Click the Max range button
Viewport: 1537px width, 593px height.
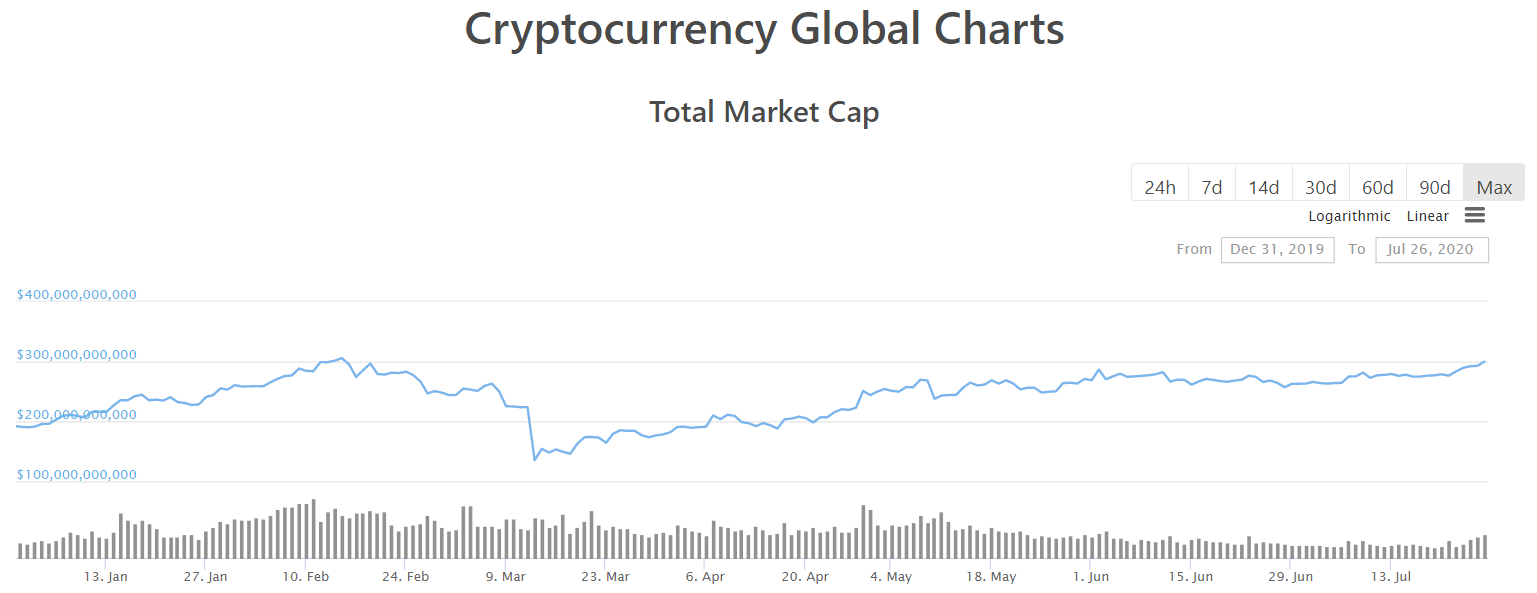pyautogui.click(x=1494, y=187)
